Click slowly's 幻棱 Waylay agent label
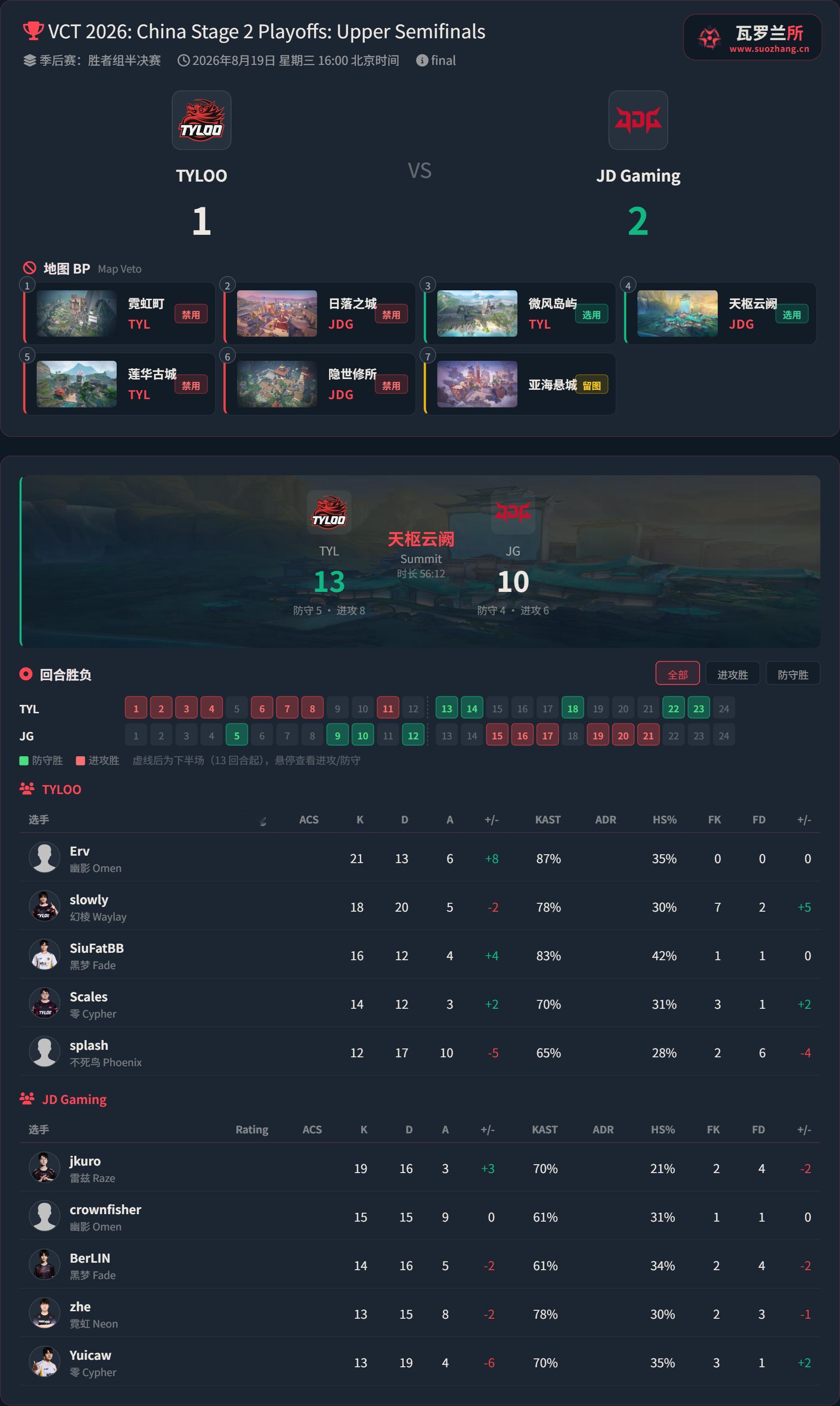Screen dimensions: 840x1406 (98, 916)
